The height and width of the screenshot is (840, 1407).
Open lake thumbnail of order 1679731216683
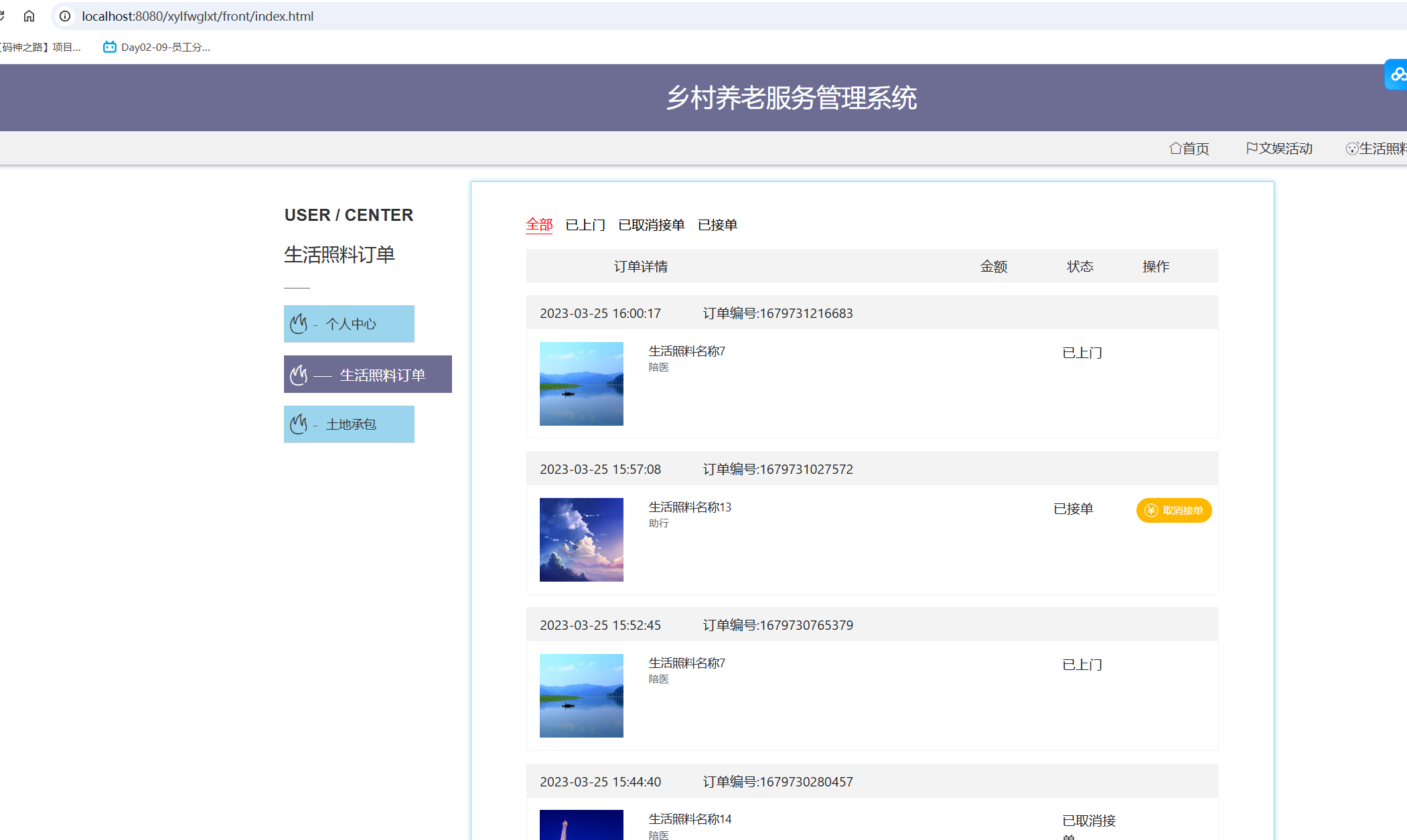(x=581, y=384)
